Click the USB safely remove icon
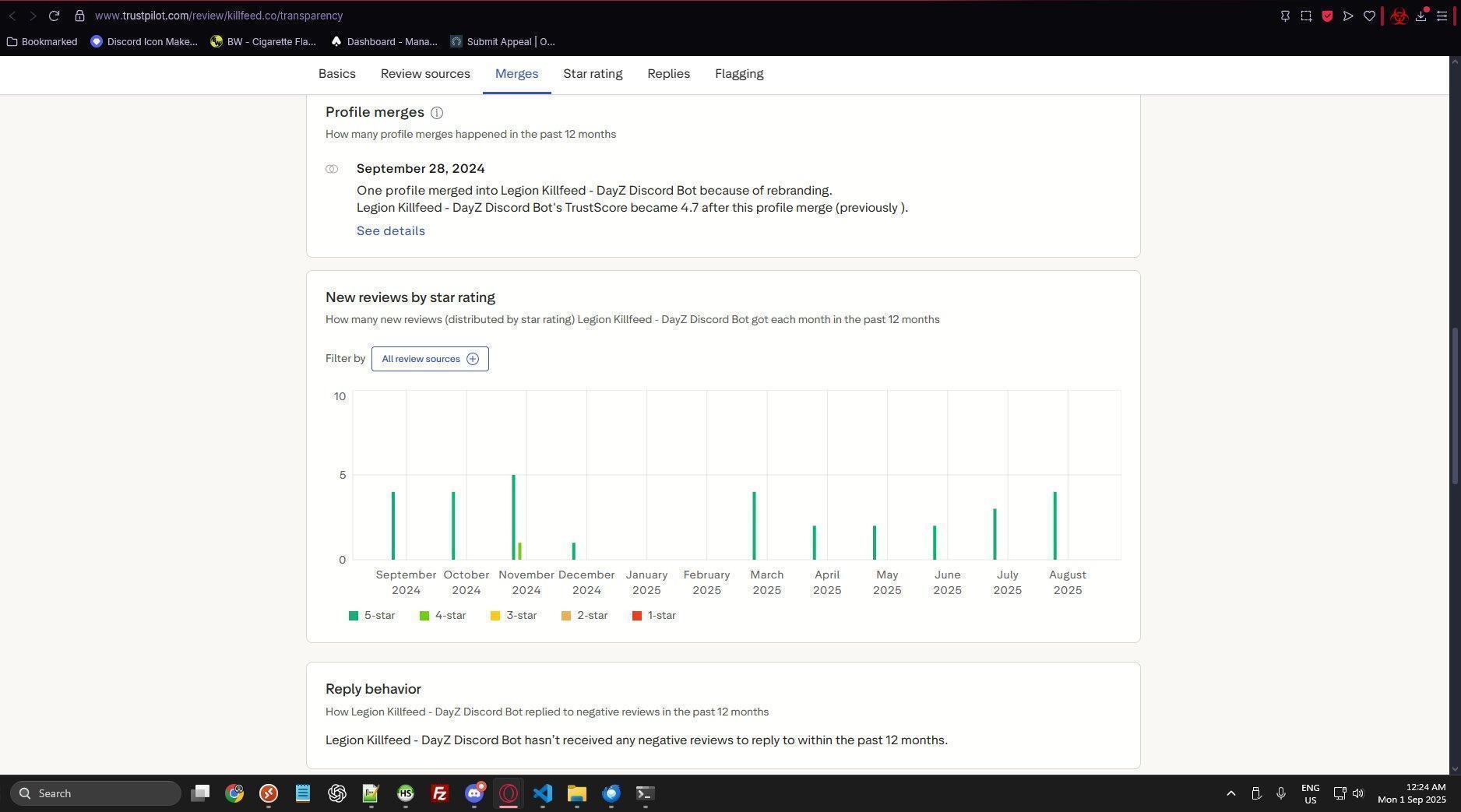 tap(1256, 793)
